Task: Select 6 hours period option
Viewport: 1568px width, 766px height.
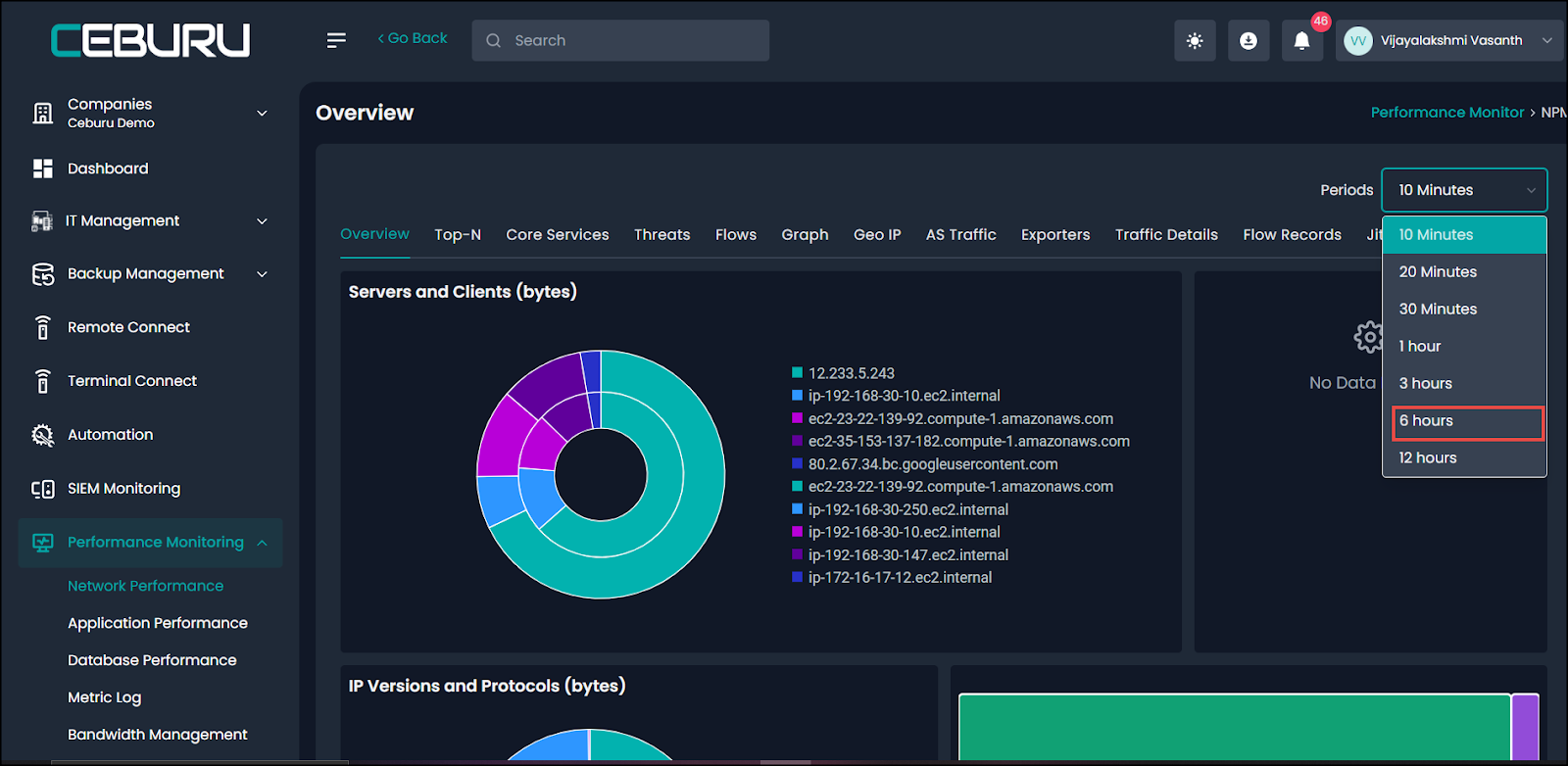Action: 1464,421
